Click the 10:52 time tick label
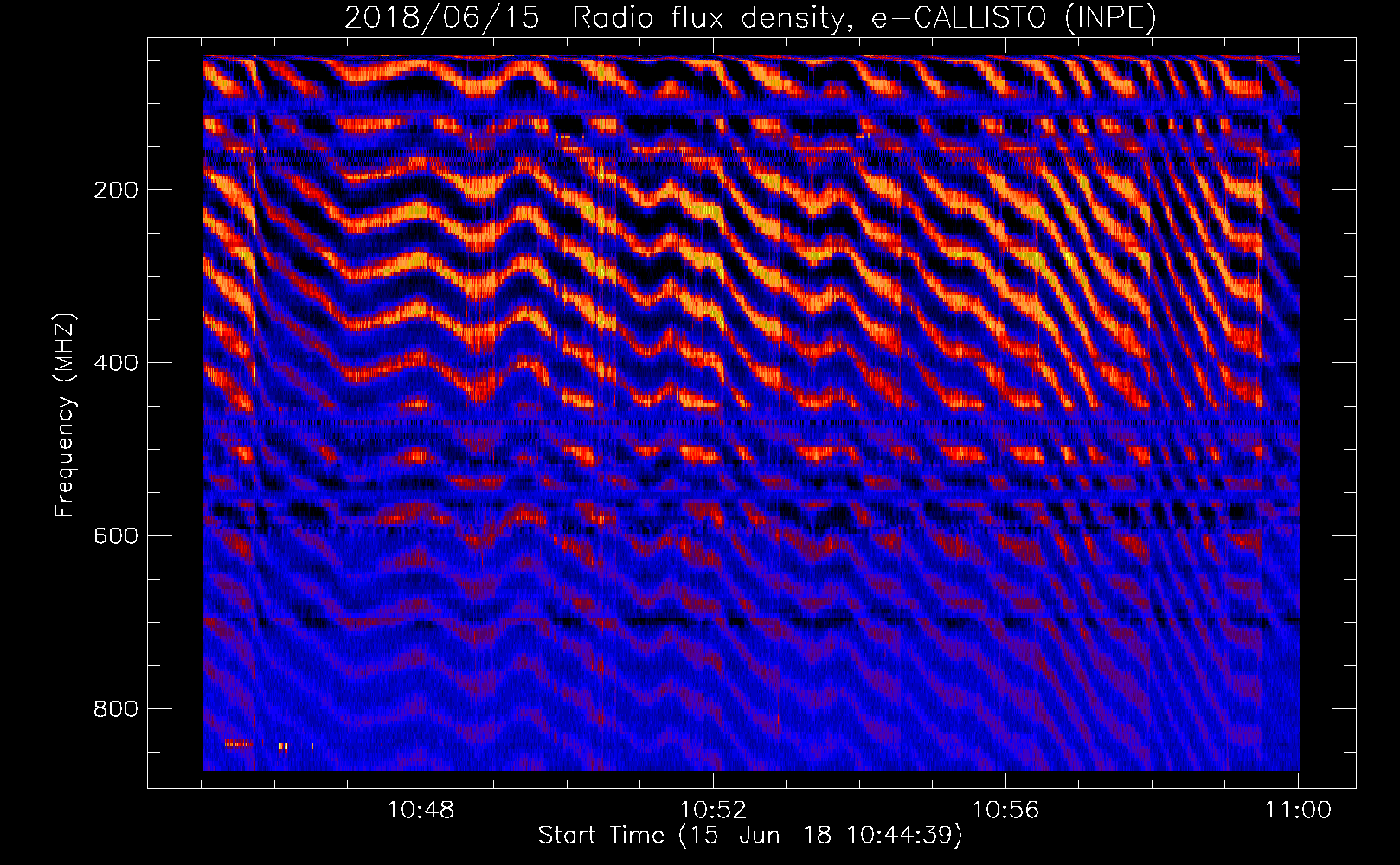The width and height of the screenshot is (1400, 865). [x=713, y=811]
